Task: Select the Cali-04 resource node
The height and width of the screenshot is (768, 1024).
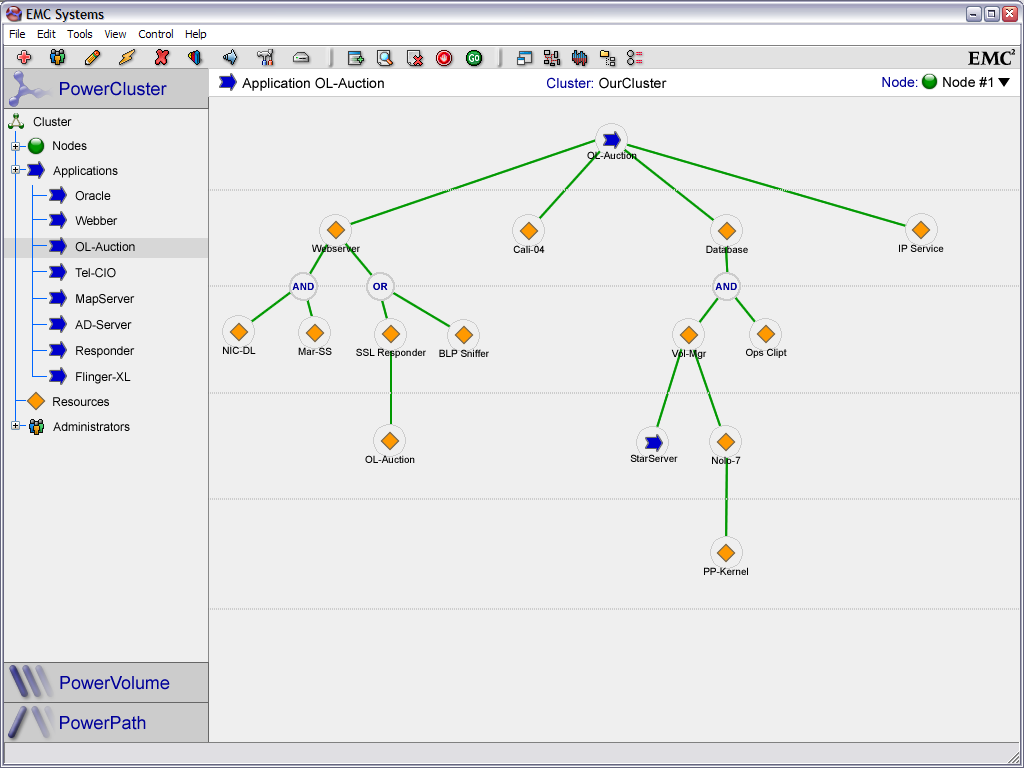Action: click(x=528, y=231)
